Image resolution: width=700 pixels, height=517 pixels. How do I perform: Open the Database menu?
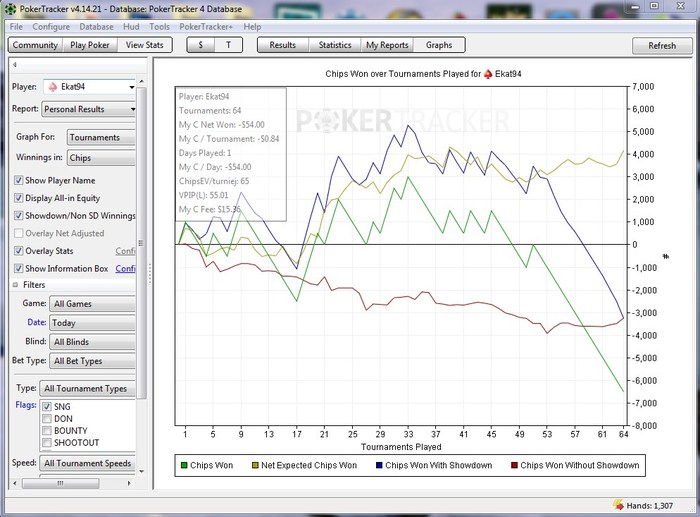(x=96, y=27)
